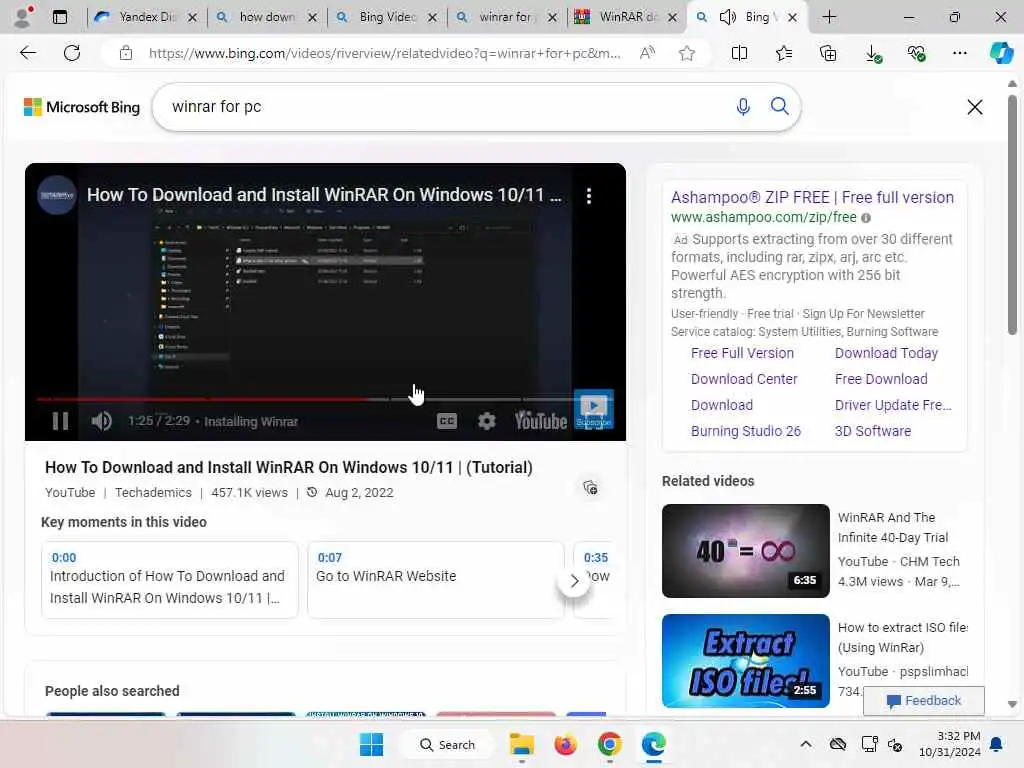This screenshot has height=768, width=1024.
Task: Go back in browser
Action: click(28, 53)
